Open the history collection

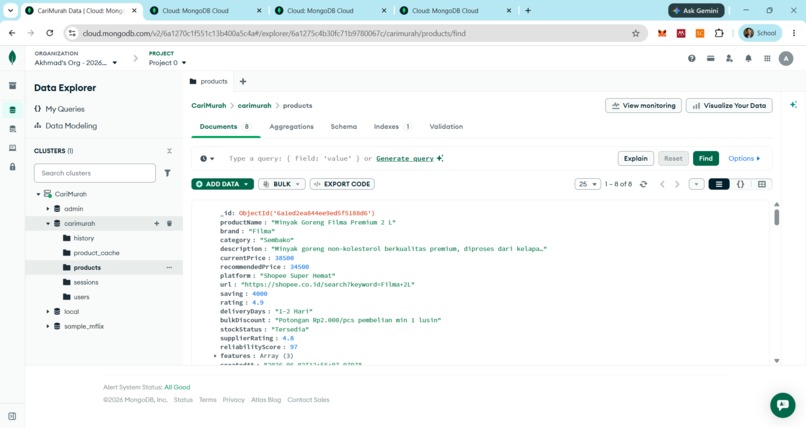[84, 238]
